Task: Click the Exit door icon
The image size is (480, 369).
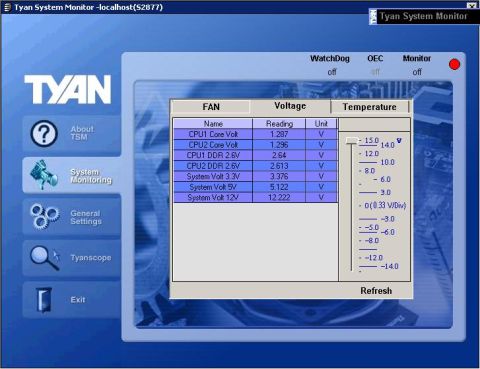Action: coord(44,300)
